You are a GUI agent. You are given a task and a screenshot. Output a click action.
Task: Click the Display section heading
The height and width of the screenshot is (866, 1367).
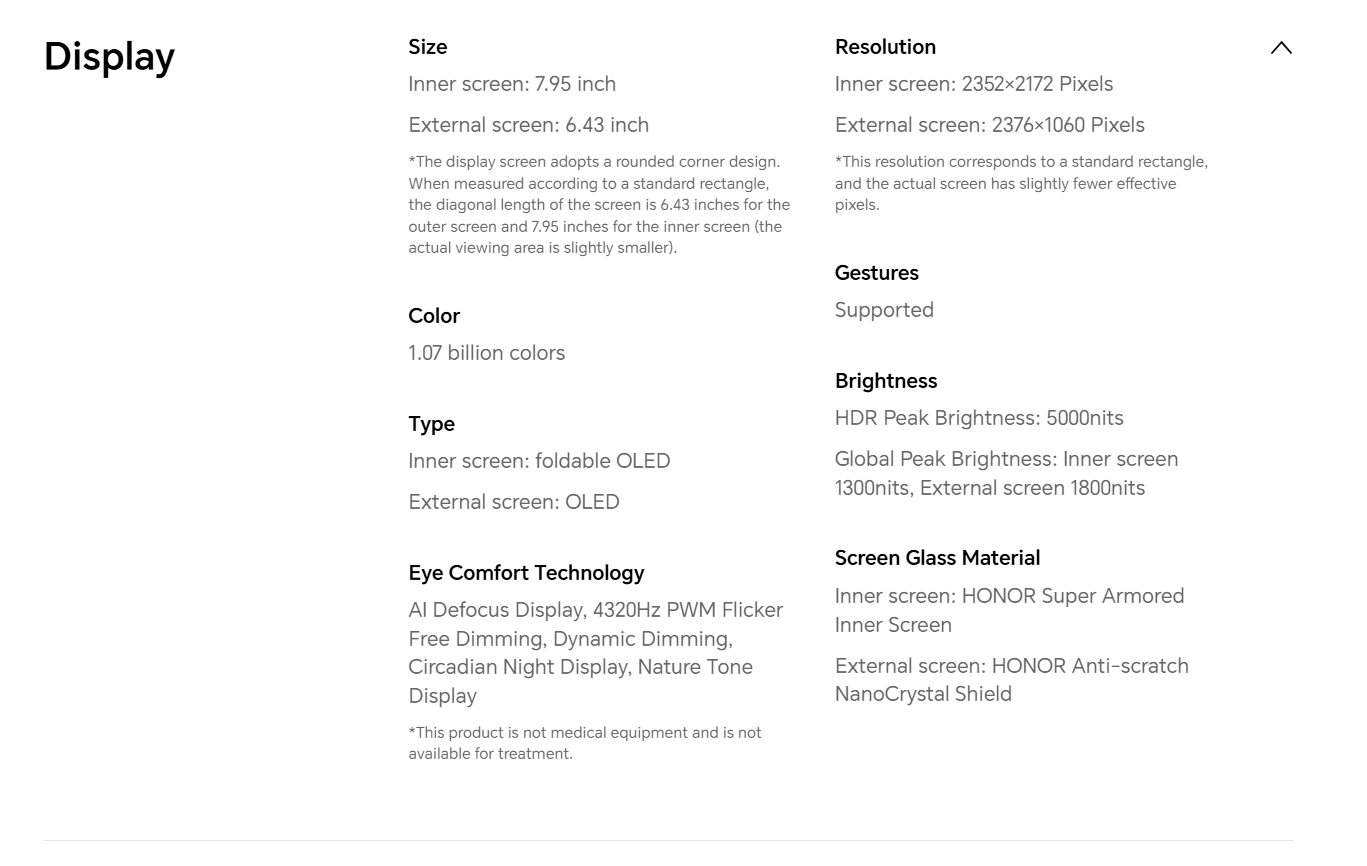pyautogui.click(x=110, y=57)
